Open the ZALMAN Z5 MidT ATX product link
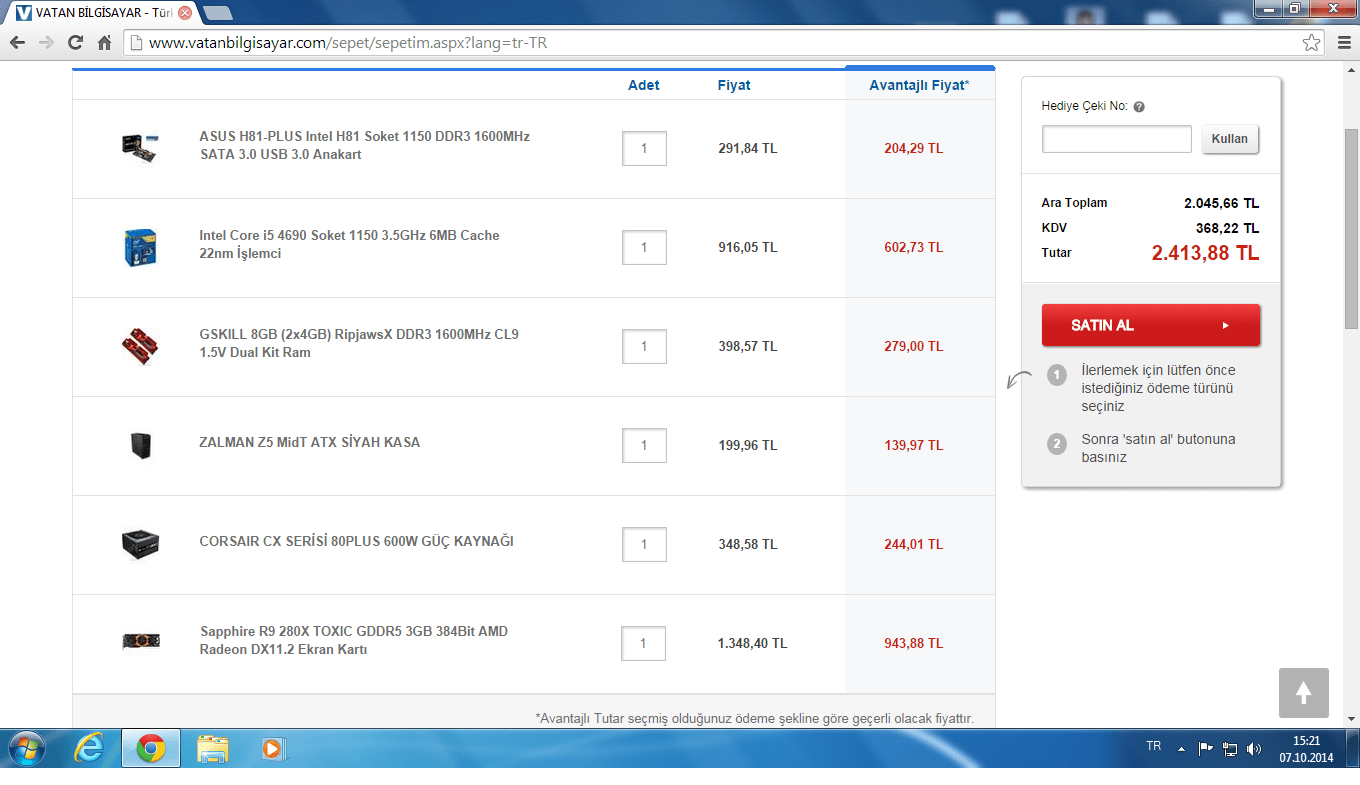The height and width of the screenshot is (785, 1360). click(309, 442)
